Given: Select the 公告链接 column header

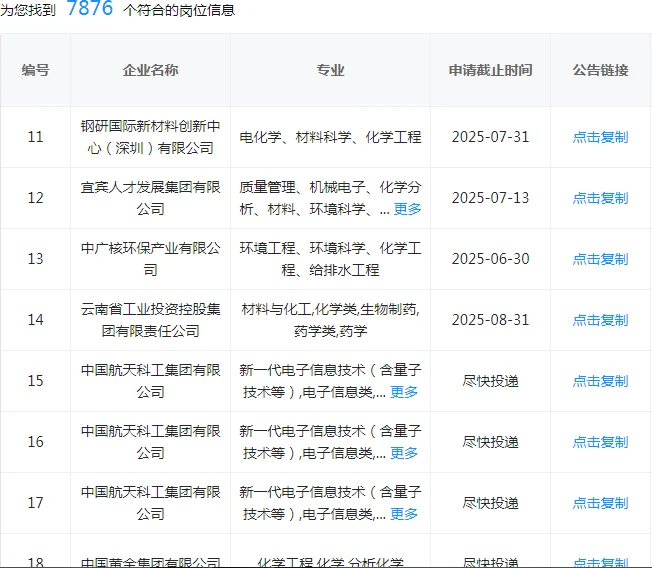Looking at the screenshot, I should 600,70.
